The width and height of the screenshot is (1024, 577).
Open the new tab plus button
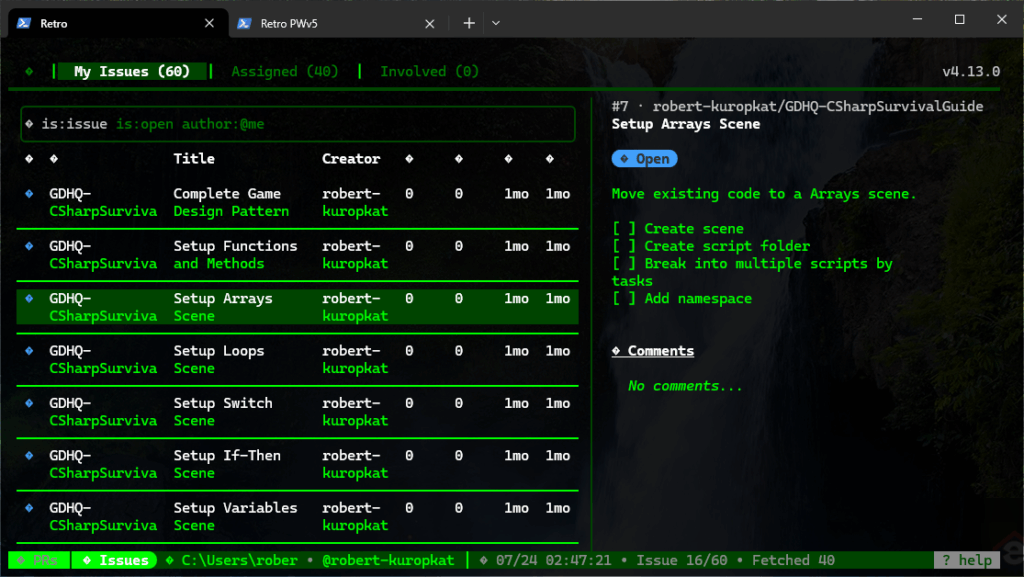[469, 23]
